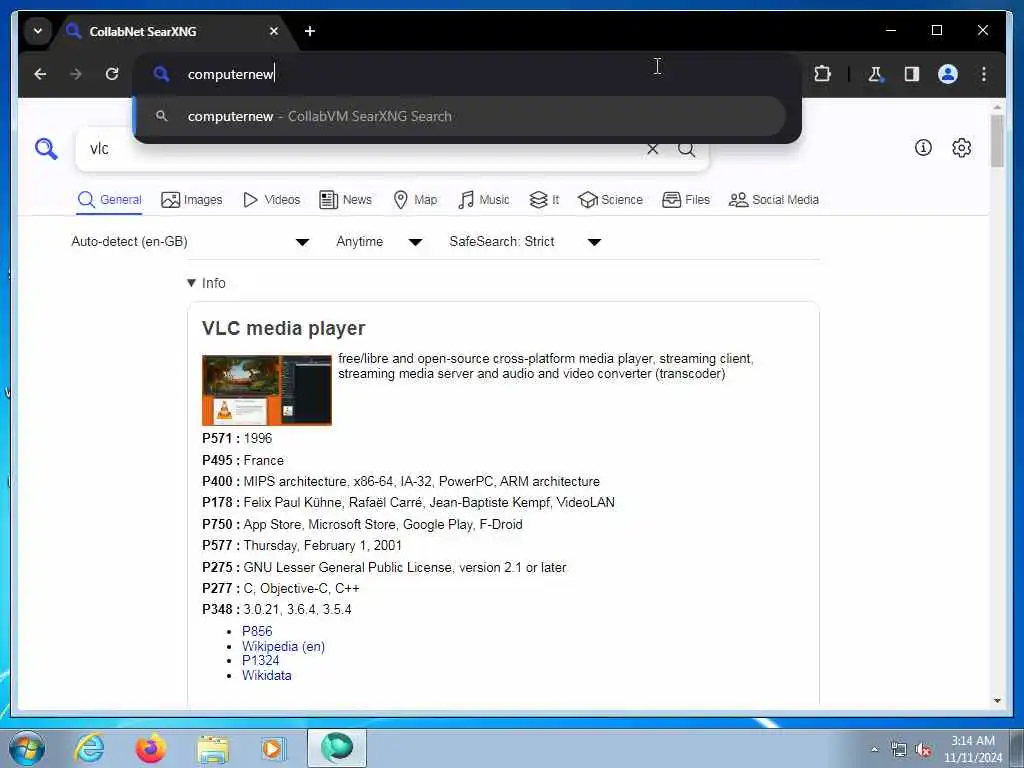This screenshot has width=1024, height=768.
Task: Clear the vlc search query
Action: (652, 149)
